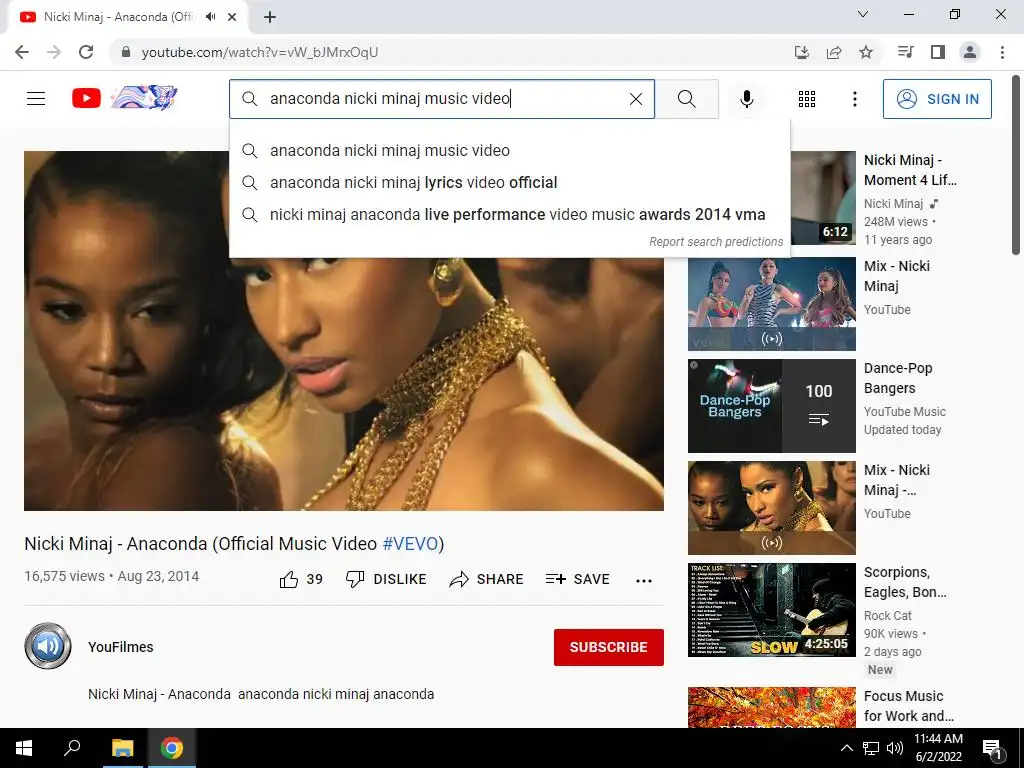Open a new browser tab
Screen dimensions: 1024x768
pos(270,17)
